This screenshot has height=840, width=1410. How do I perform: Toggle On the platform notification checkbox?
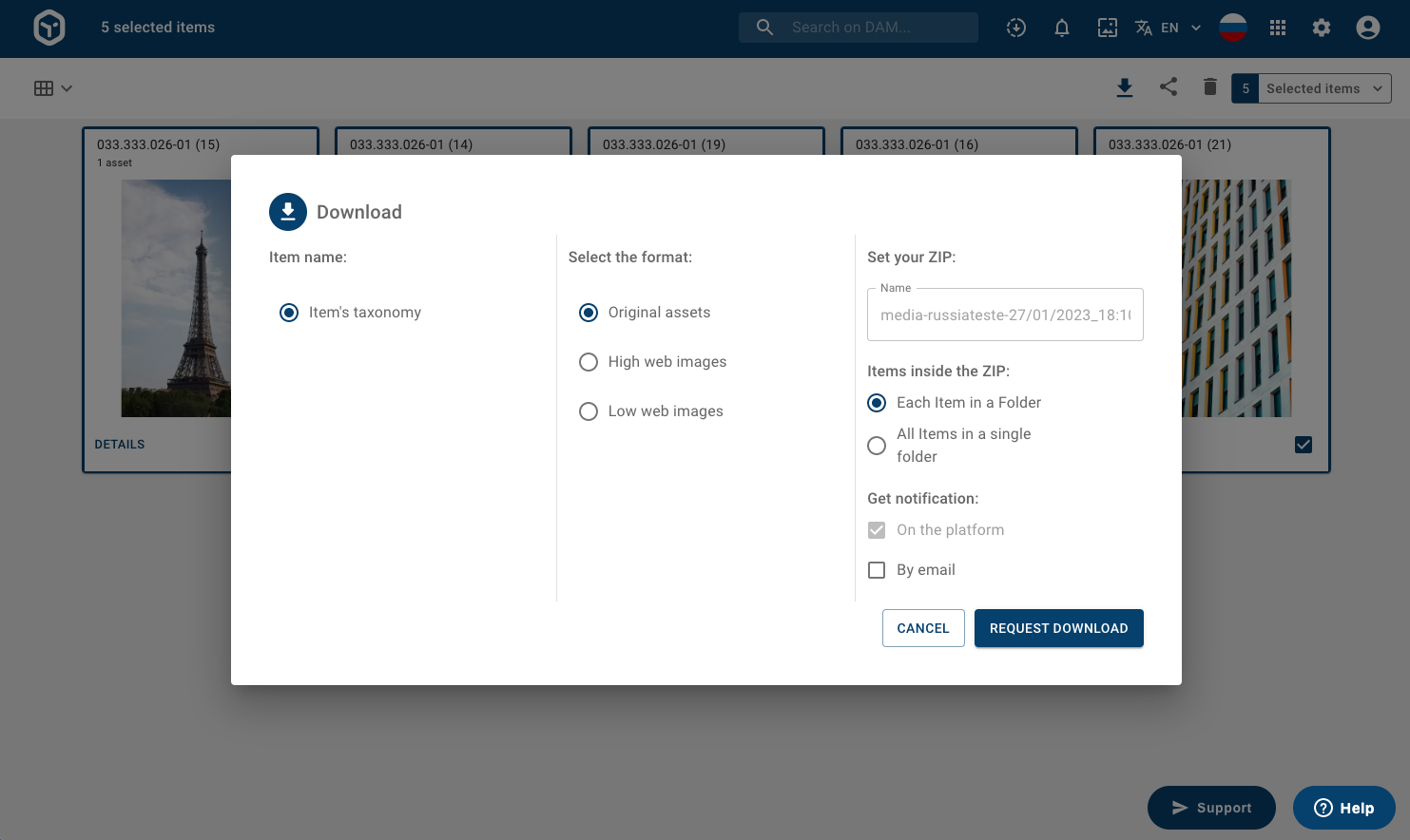877,530
